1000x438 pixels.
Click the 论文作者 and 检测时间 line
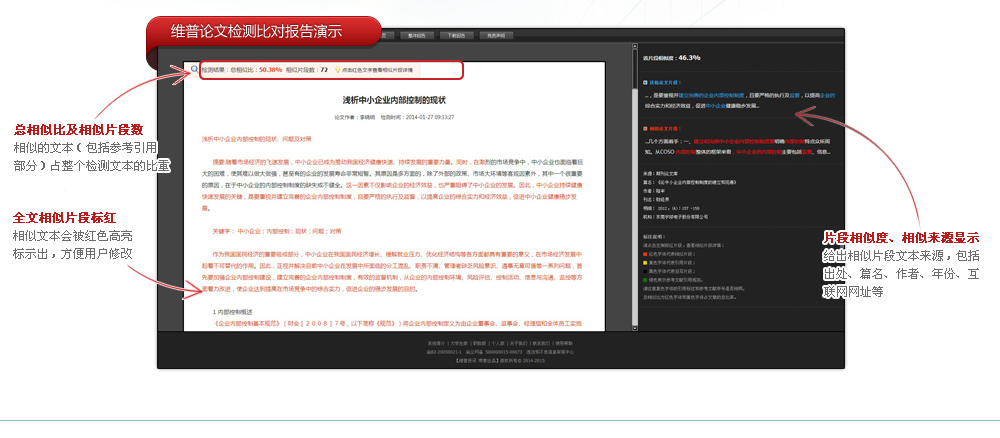click(x=394, y=117)
